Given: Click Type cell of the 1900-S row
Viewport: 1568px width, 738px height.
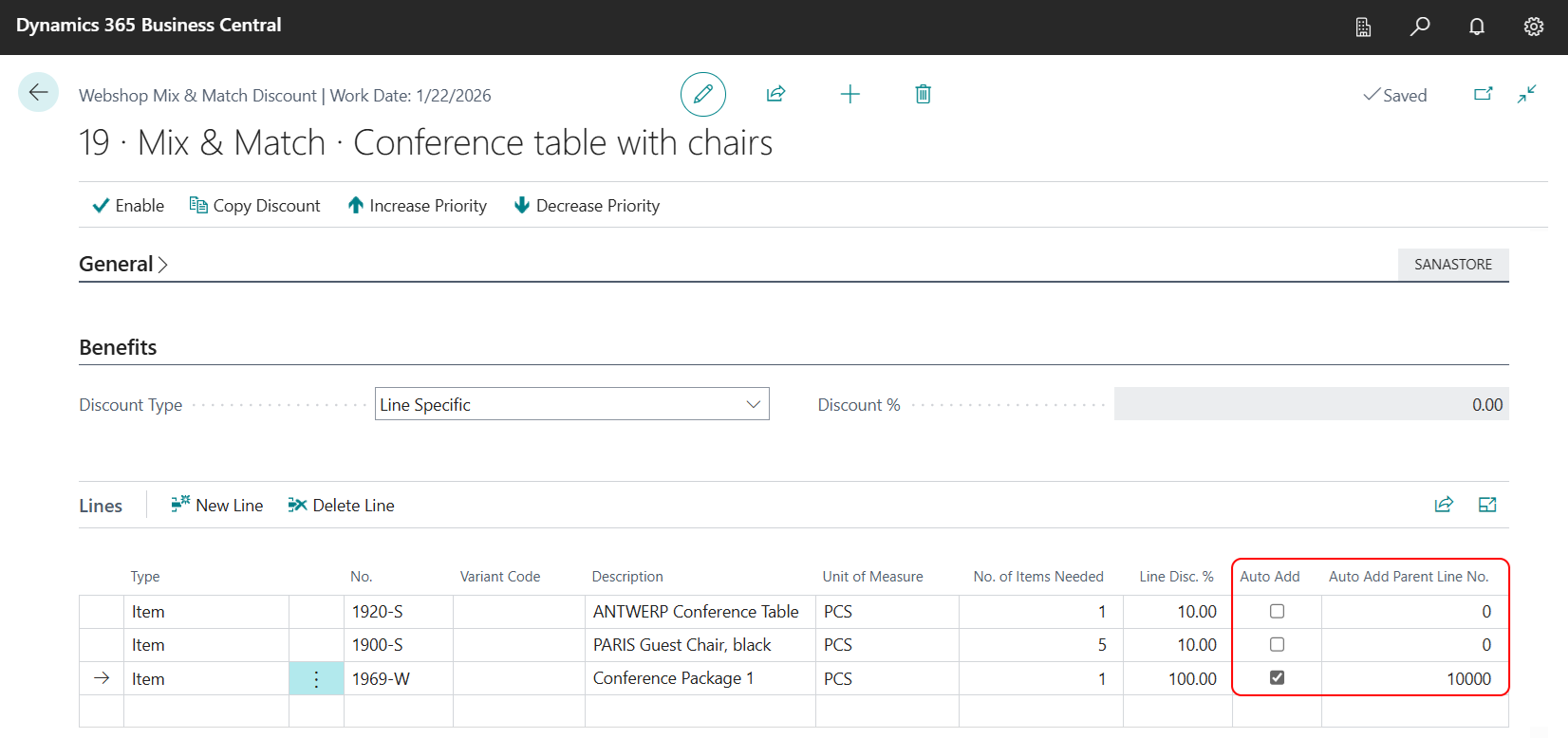Looking at the screenshot, I should tap(206, 645).
